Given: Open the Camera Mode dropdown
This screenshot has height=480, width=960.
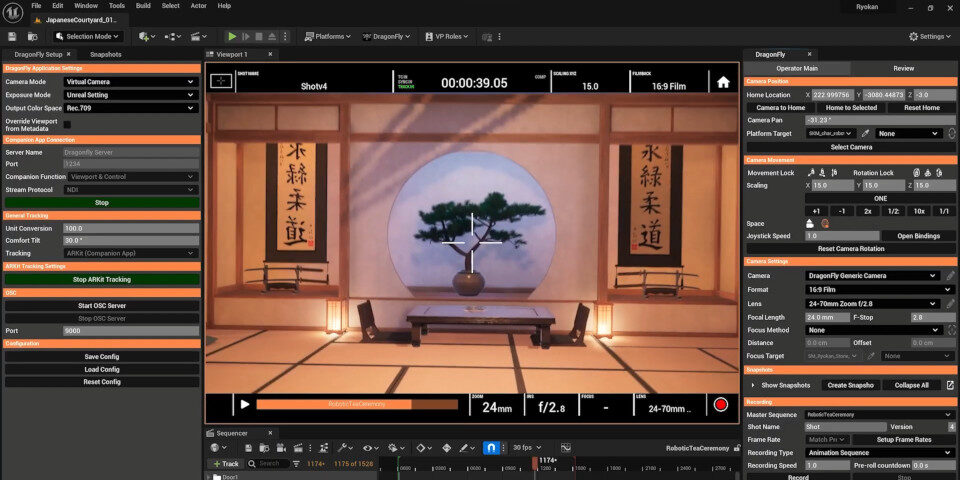Looking at the screenshot, I should (x=130, y=82).
